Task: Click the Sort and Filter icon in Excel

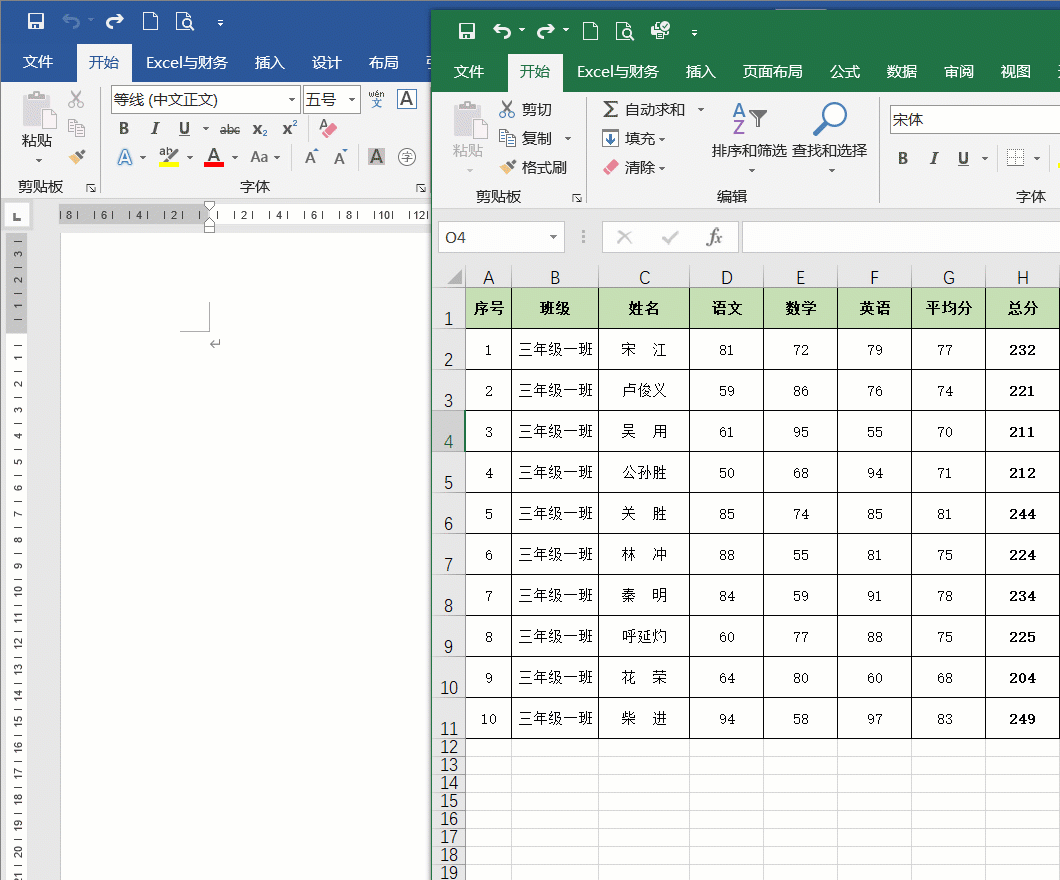Action: point(748,119)
